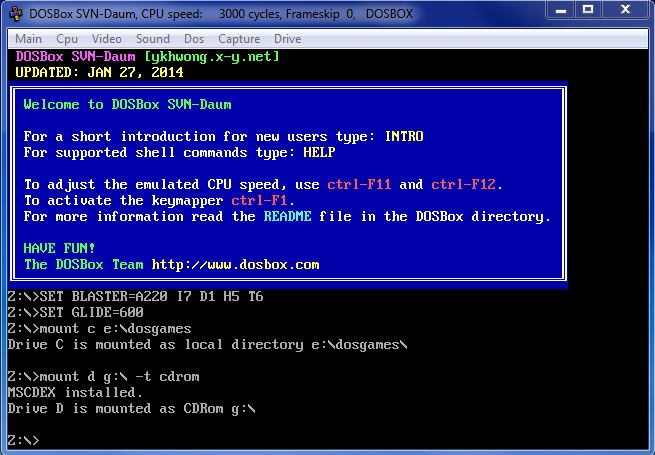Open the Dos menu

(194, 39)
